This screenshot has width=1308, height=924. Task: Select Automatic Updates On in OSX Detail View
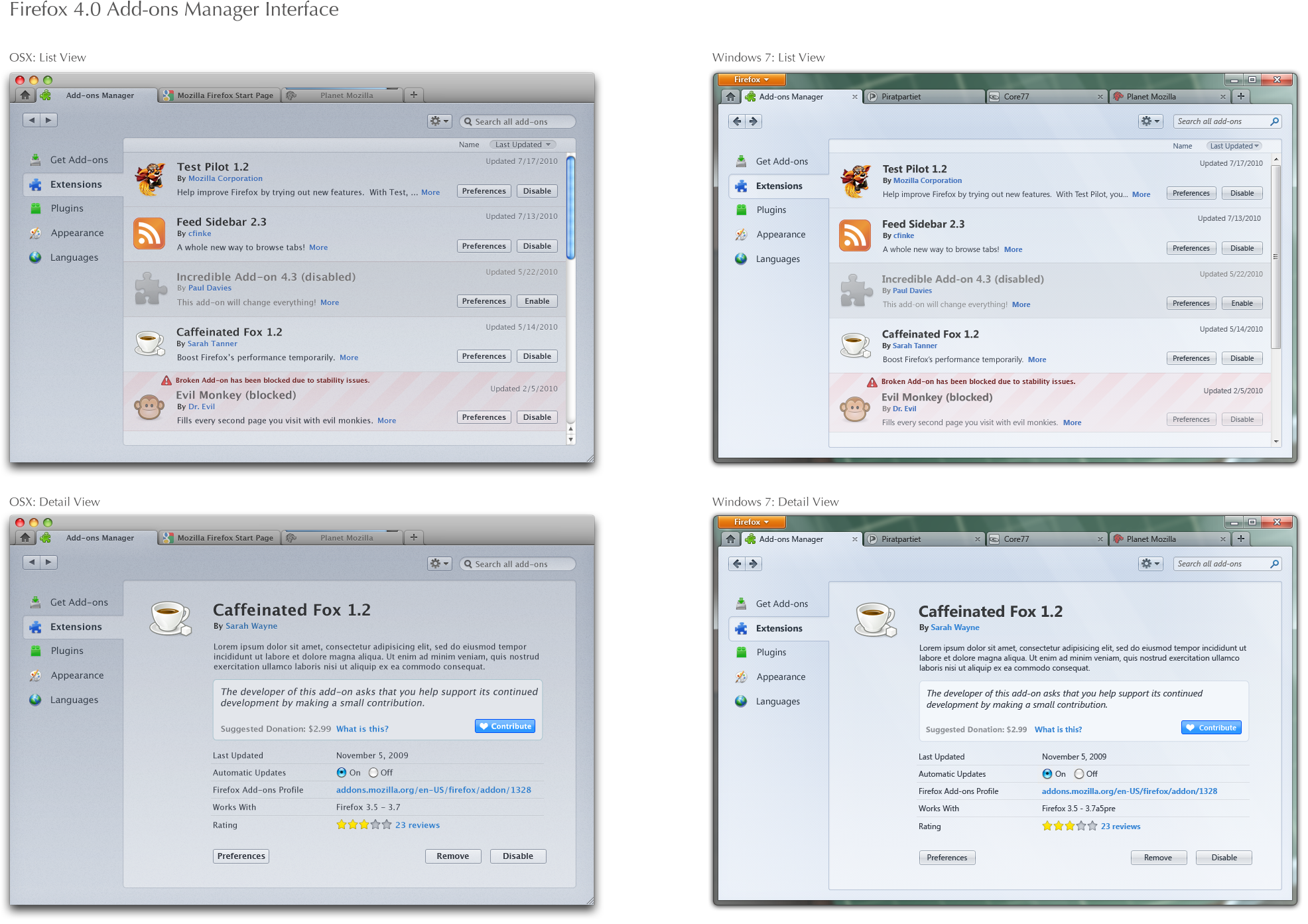click(x=342, y=772)
